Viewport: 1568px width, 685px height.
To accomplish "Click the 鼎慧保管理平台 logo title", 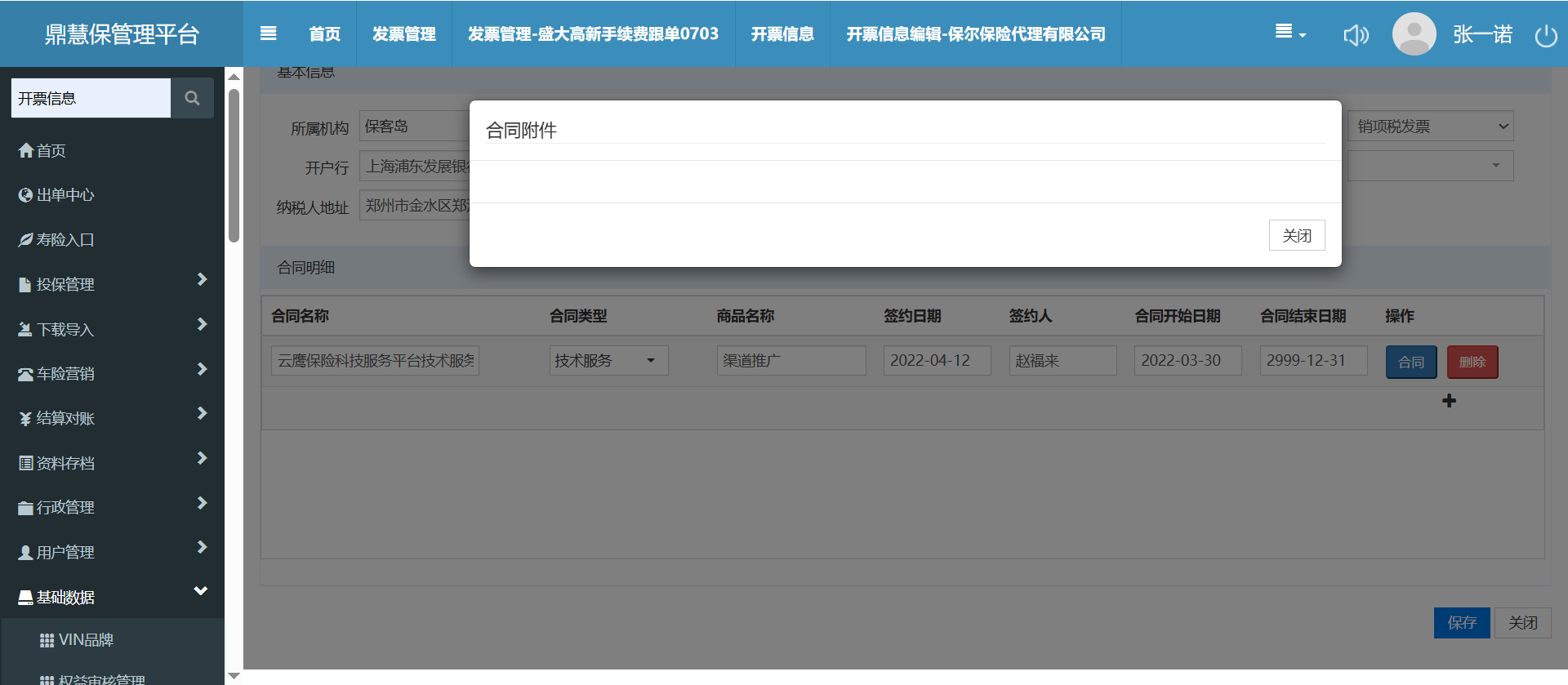I will 122,34.
